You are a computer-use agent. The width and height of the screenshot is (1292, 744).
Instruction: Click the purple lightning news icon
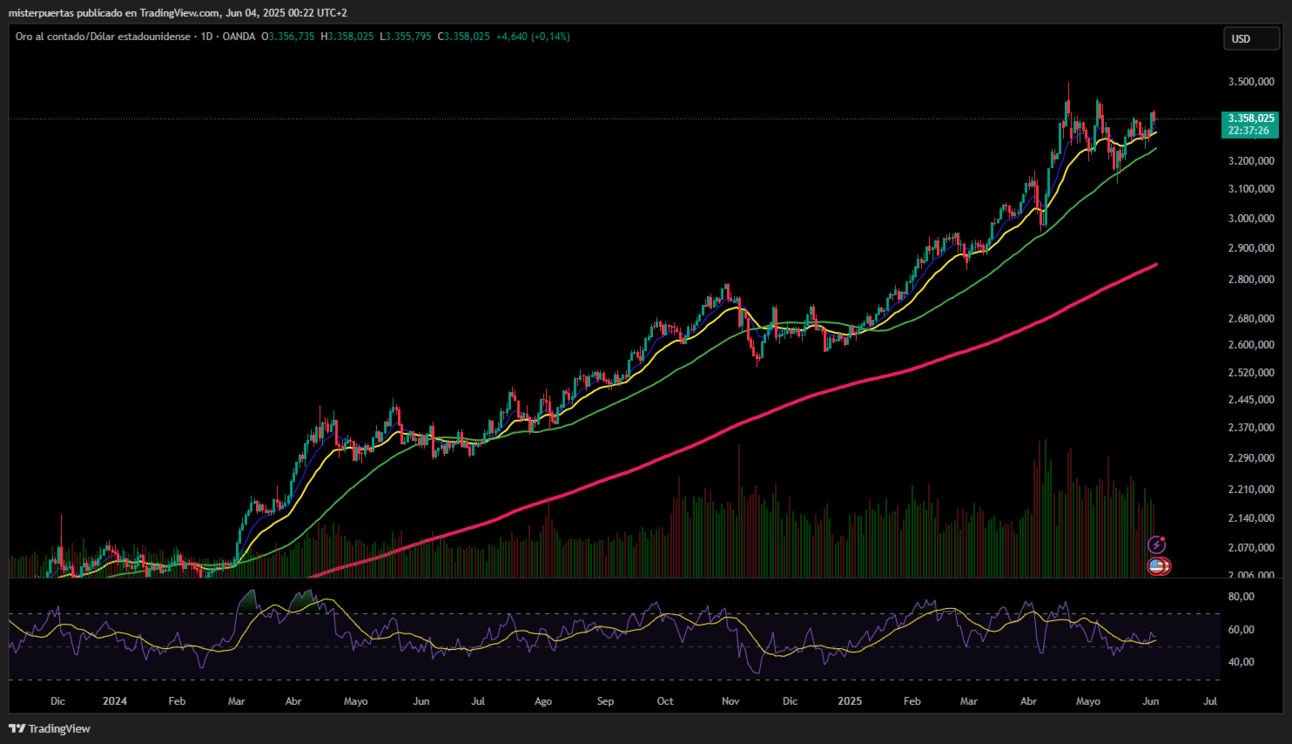tap(1157, 545)
